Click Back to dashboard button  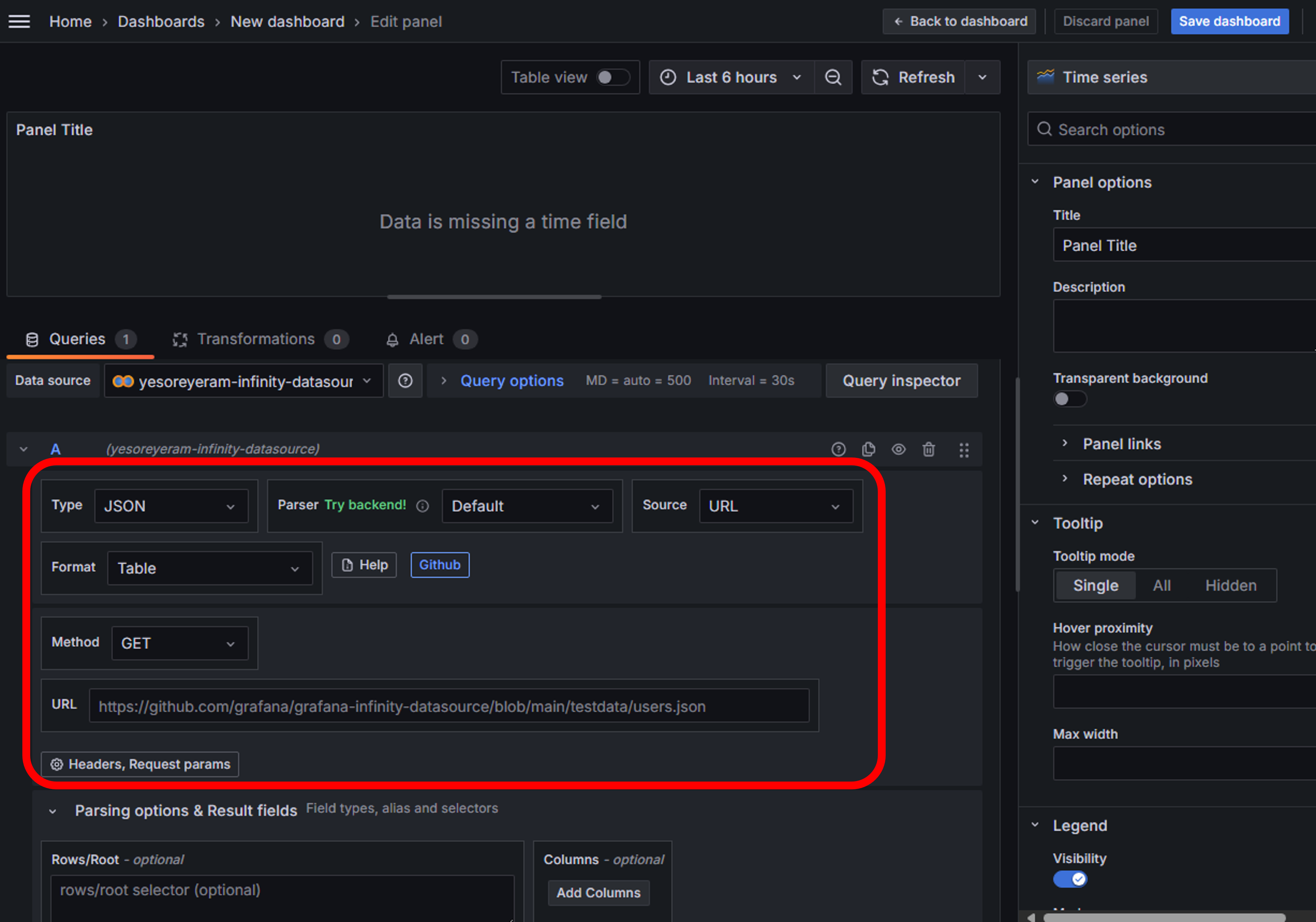click(959, 21)
